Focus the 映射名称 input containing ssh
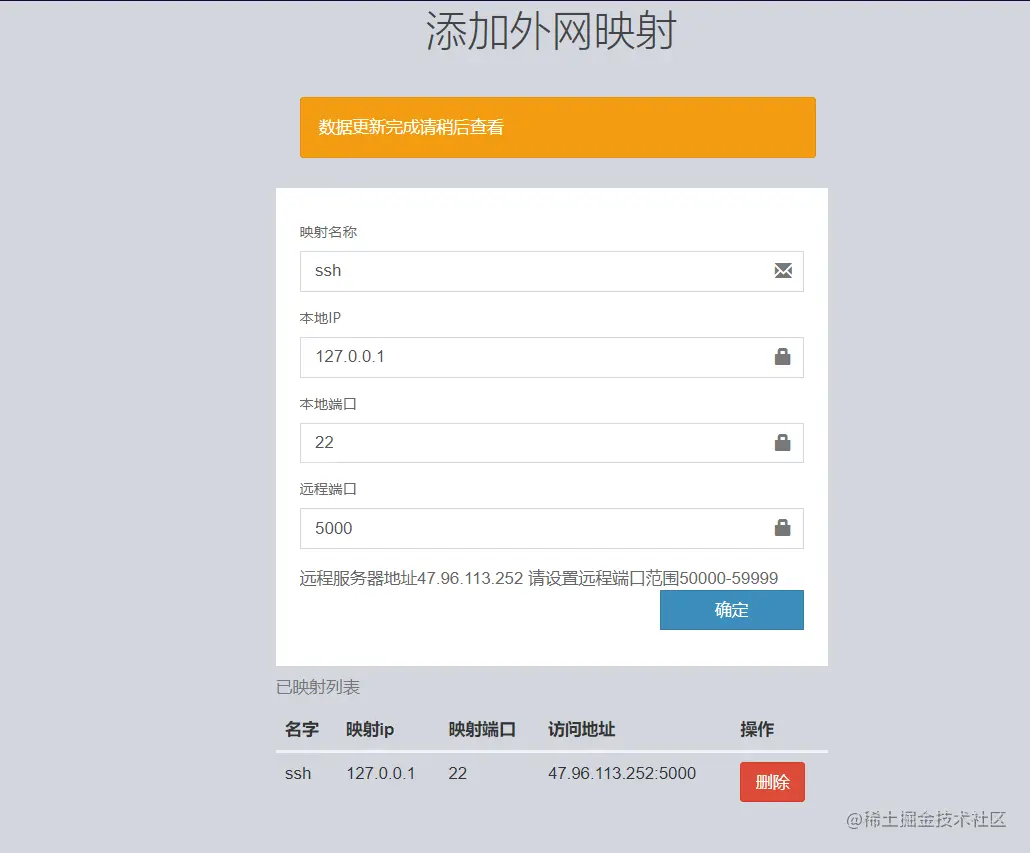This screenshot has height=853, width=1030. pyautogui.click(x=552, y=271)
